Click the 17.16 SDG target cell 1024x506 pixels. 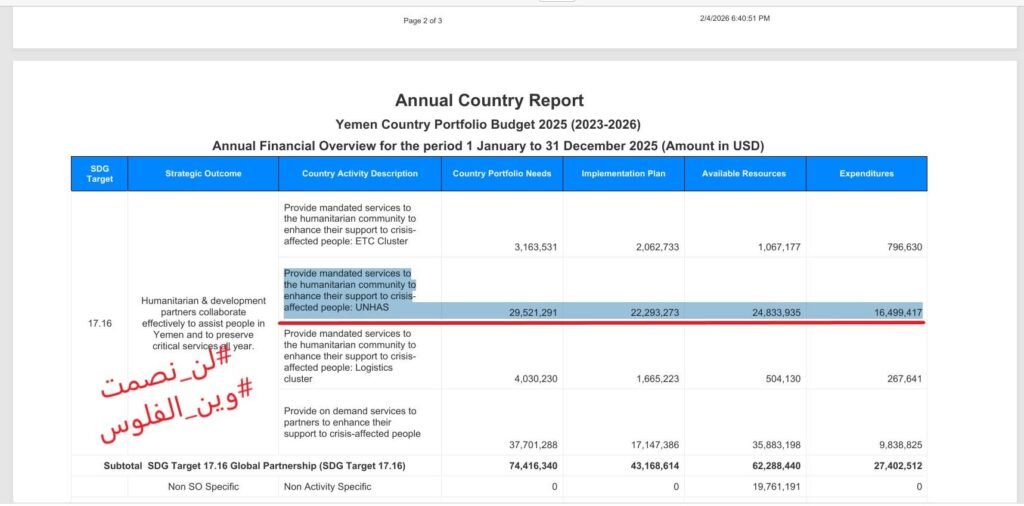(99, 323)
